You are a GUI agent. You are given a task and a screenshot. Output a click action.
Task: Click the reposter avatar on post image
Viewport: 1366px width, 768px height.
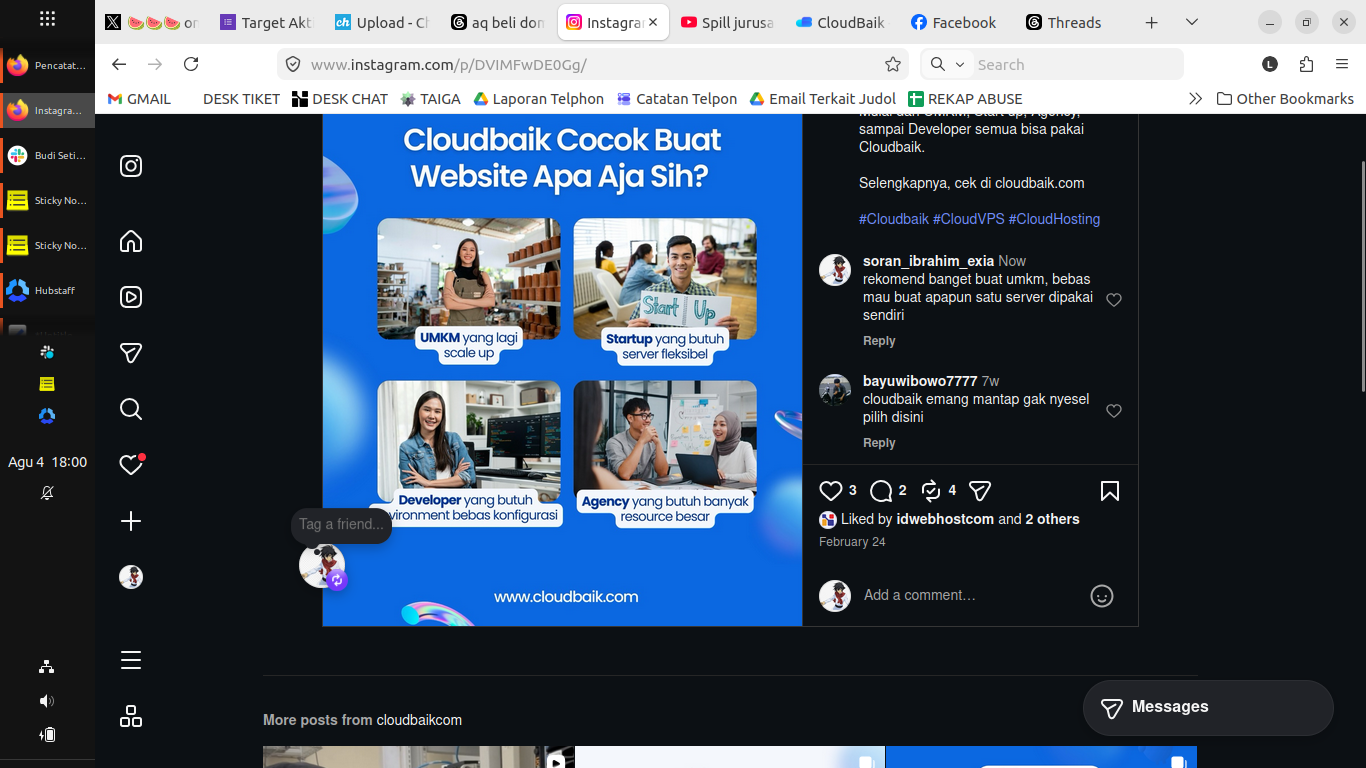322,566
